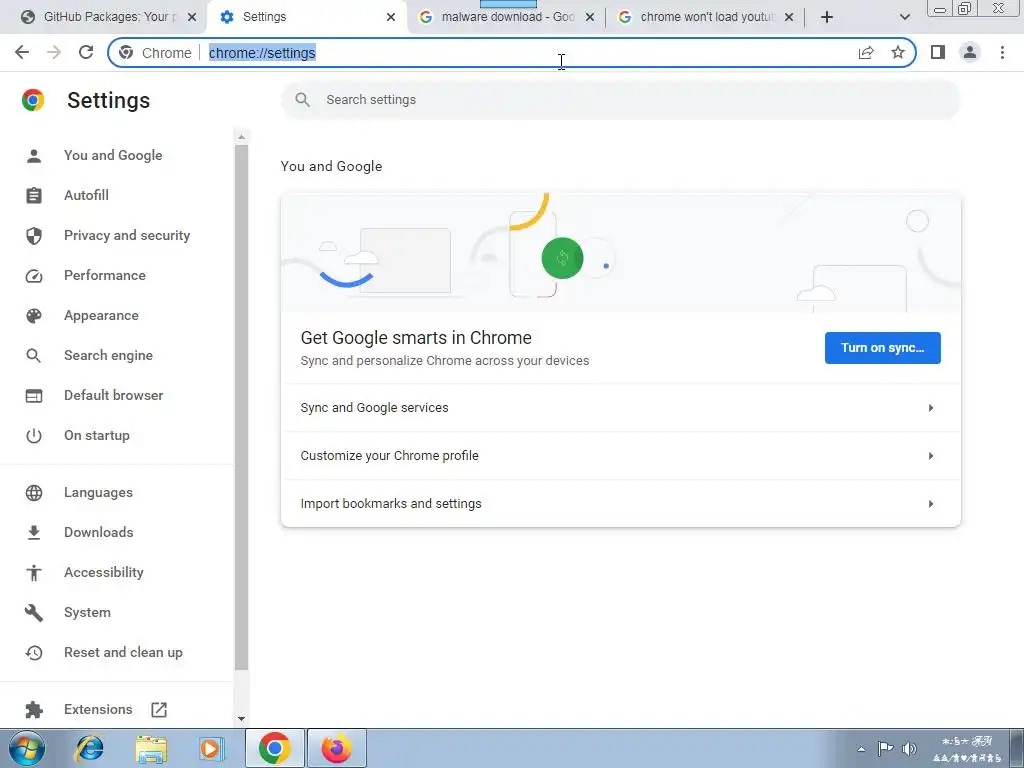This screenshot has height=768, width=1024.
Task: Close the malware download tab
Action: [590, 17]
